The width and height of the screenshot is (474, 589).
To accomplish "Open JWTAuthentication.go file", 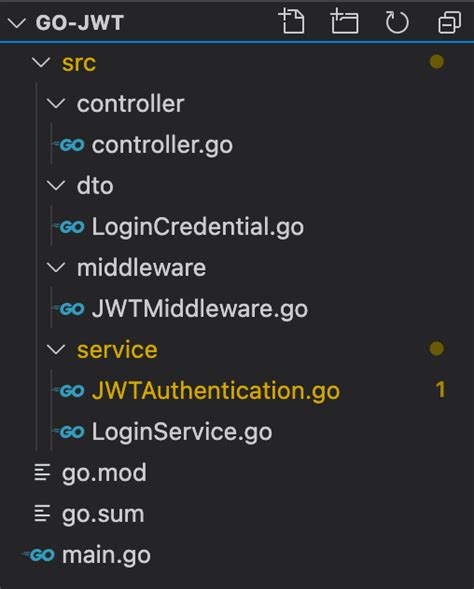I will point(216,391).
